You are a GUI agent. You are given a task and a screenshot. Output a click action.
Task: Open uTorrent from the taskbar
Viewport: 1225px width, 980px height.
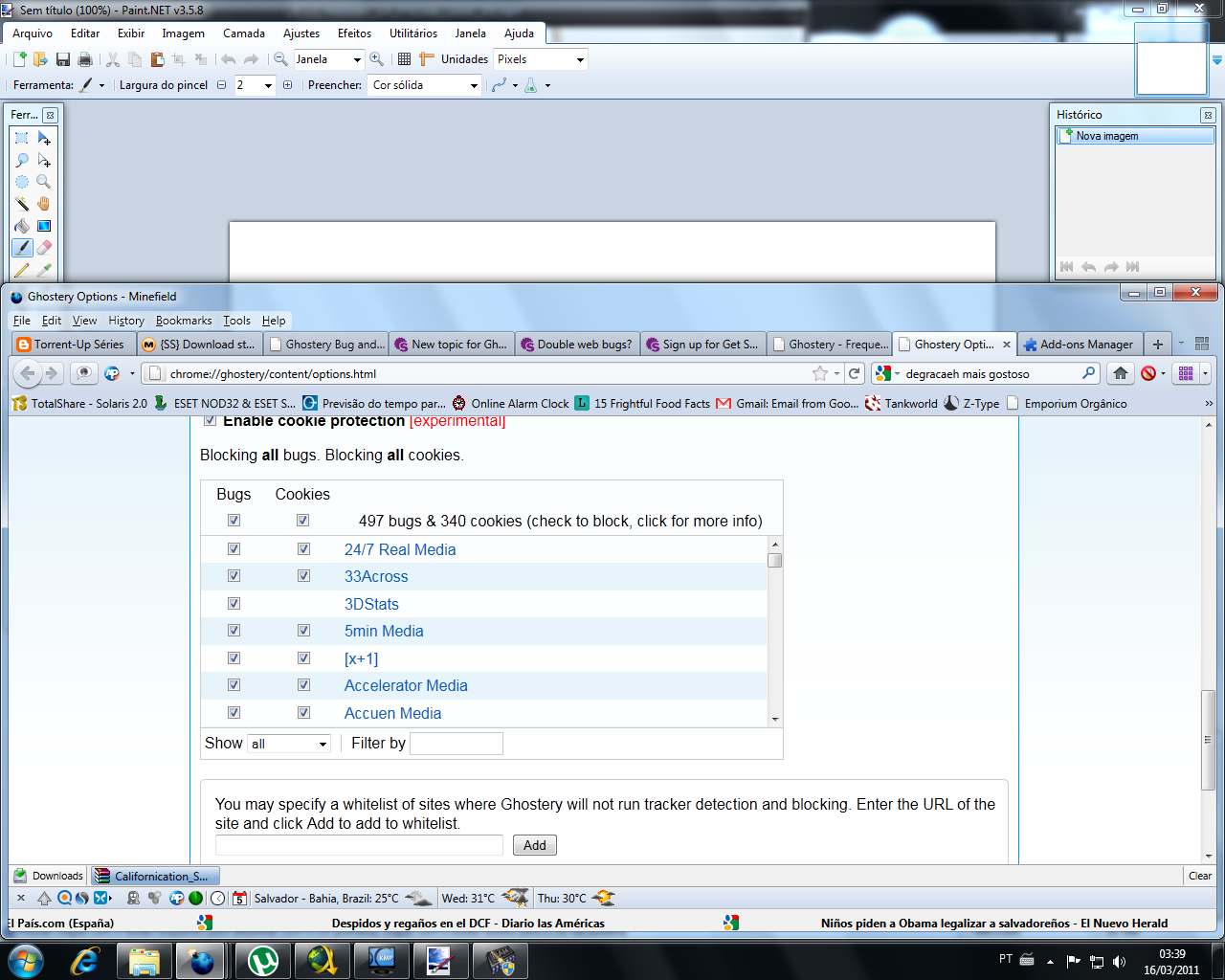pos(262,960)
